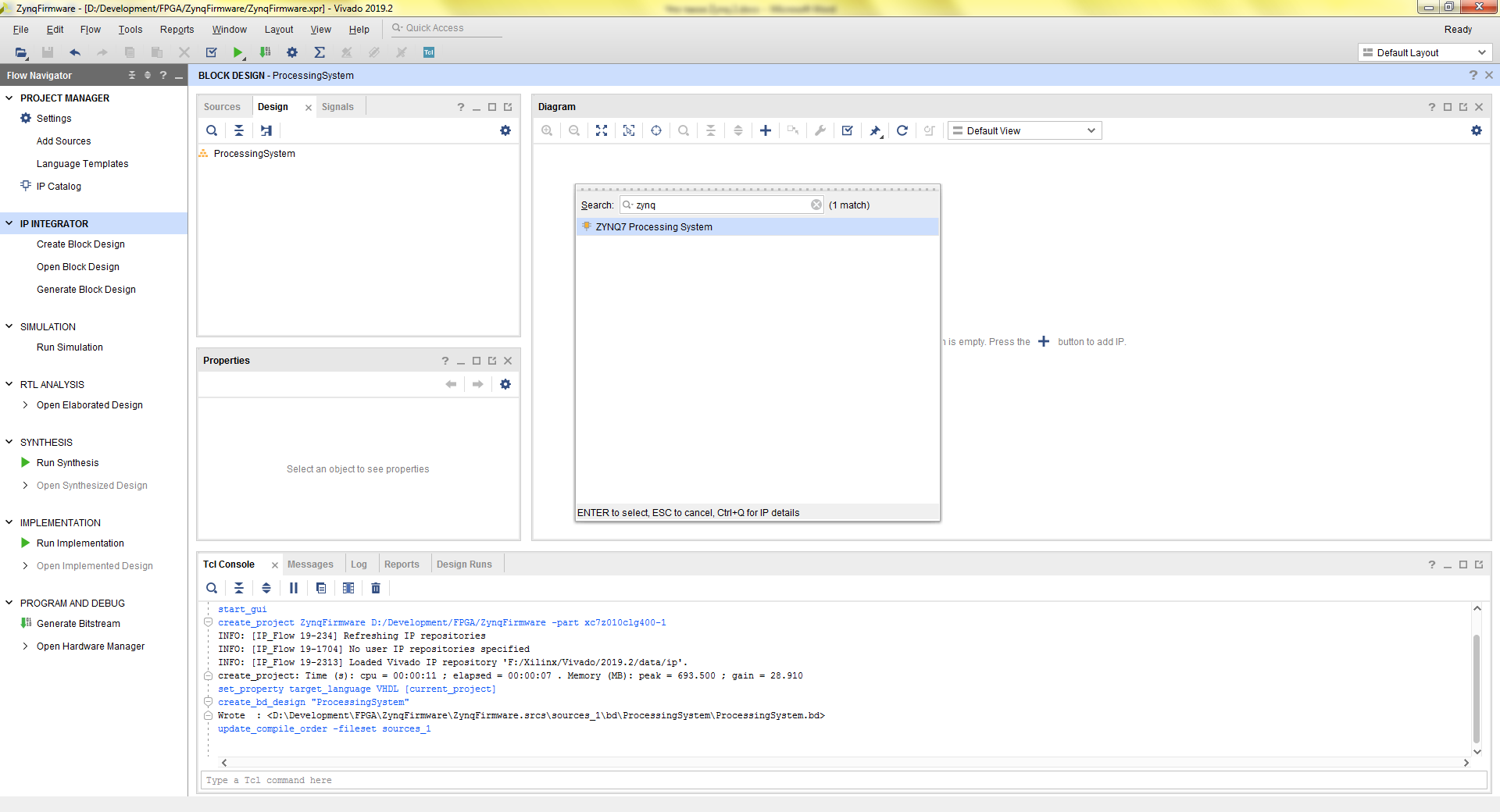This screenshot has width=1500, height=812.
Task: Click the search icon in the Design panel
Action: click(212, 130)
